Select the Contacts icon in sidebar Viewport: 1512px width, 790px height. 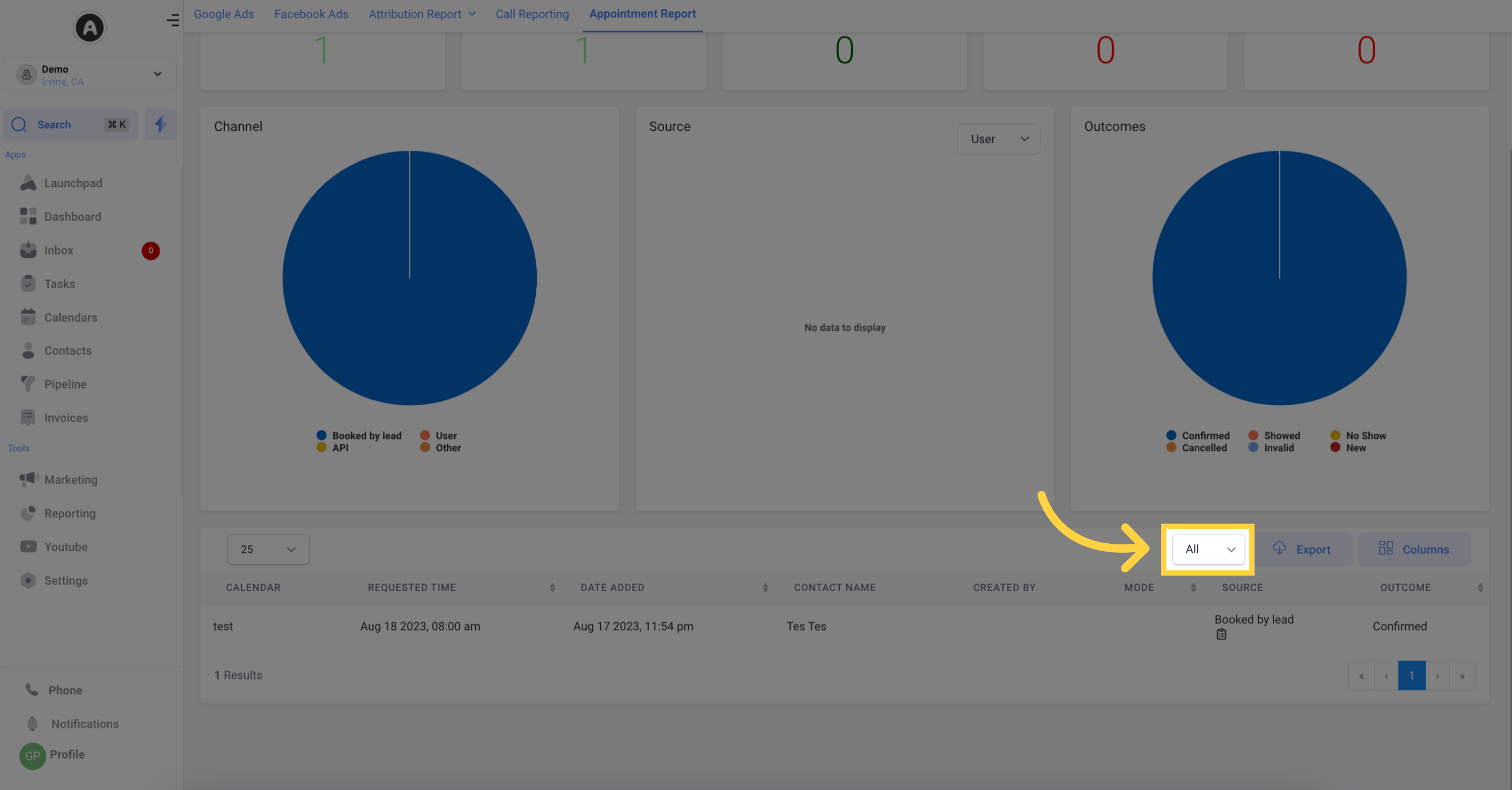(28, 351)
